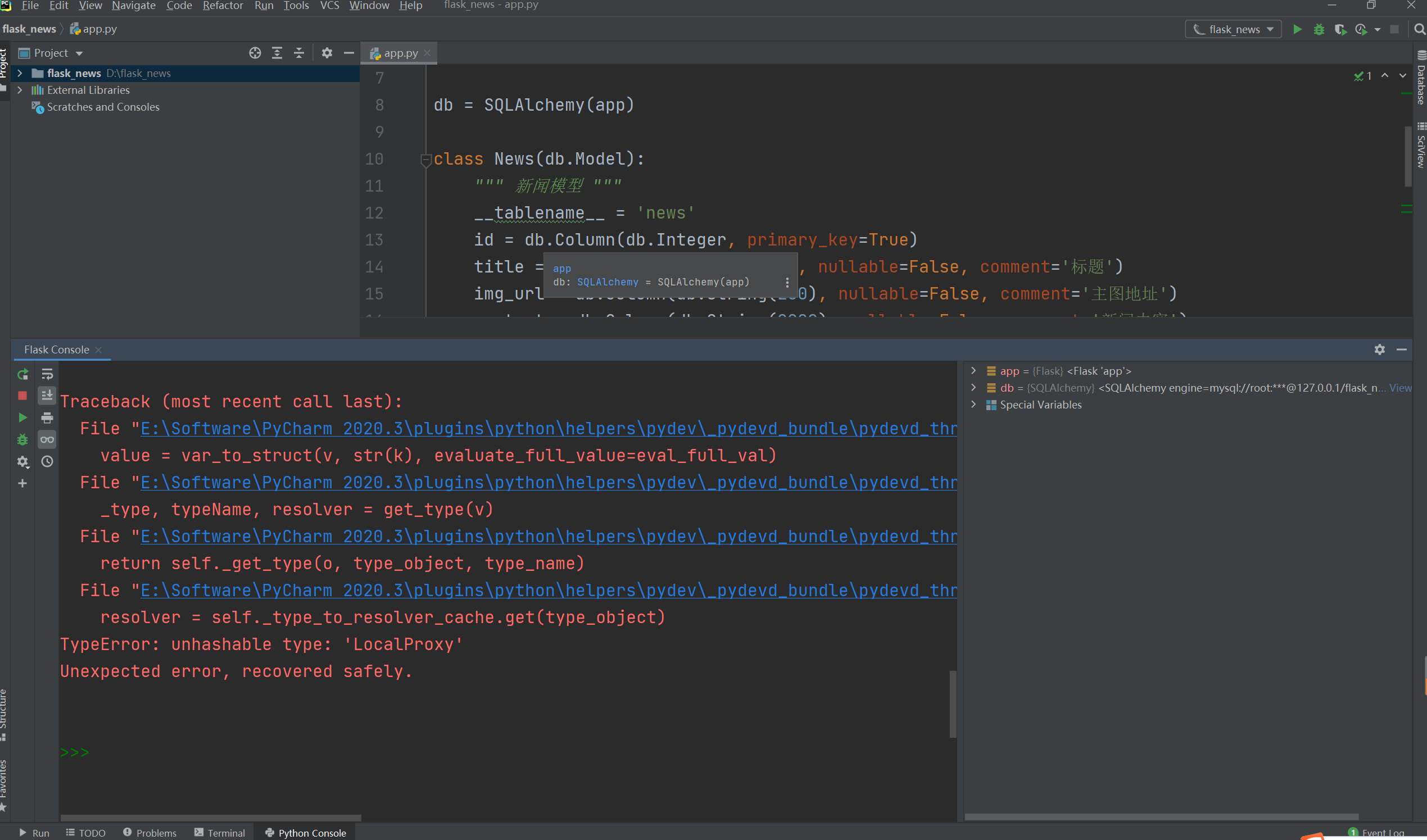Close the app.py editor tab

(428, 53)
